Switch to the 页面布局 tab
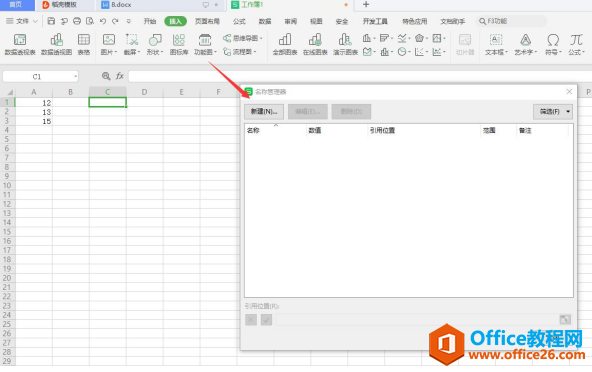The image size is (592, 372). click(x=207, y=21)
